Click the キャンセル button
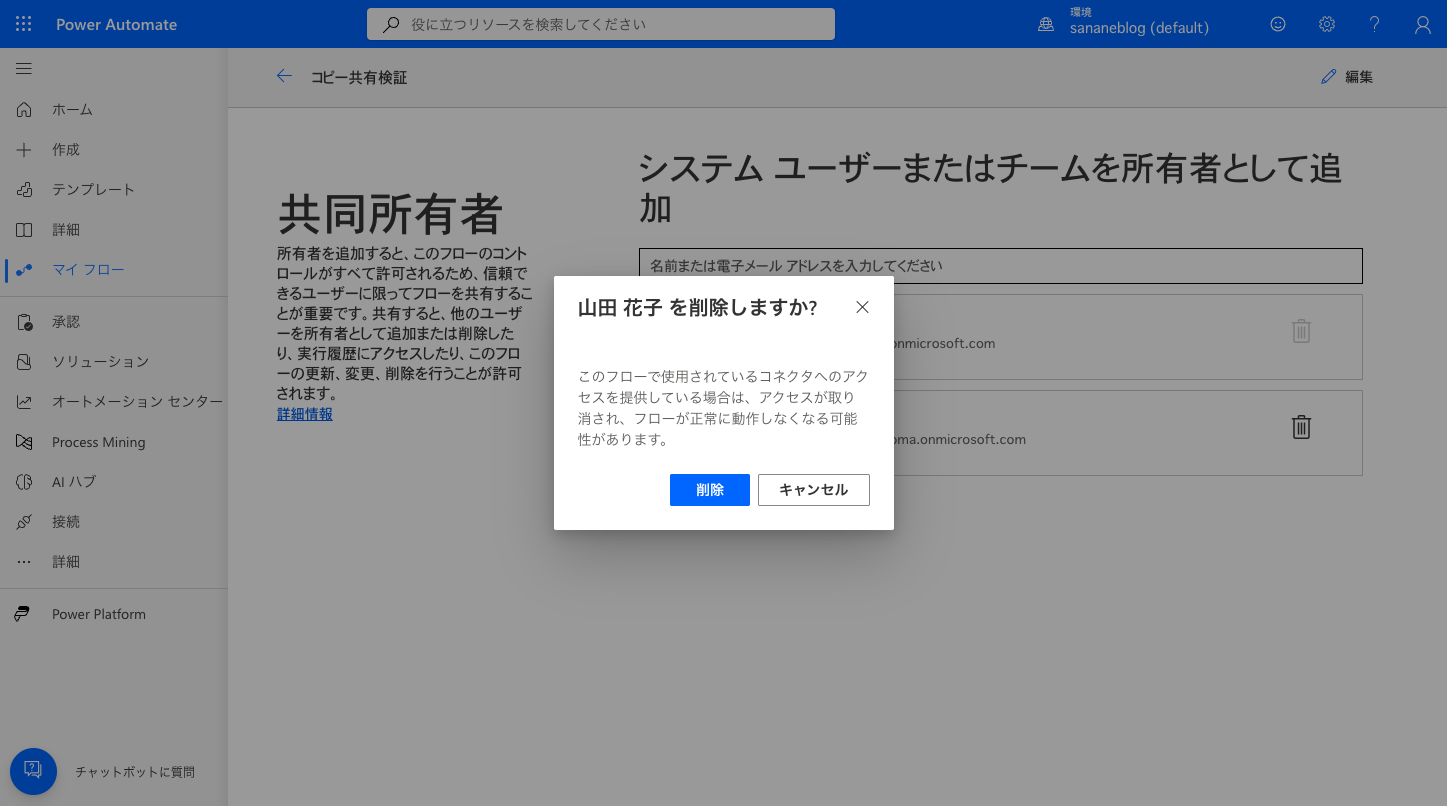 pos(814,490)
